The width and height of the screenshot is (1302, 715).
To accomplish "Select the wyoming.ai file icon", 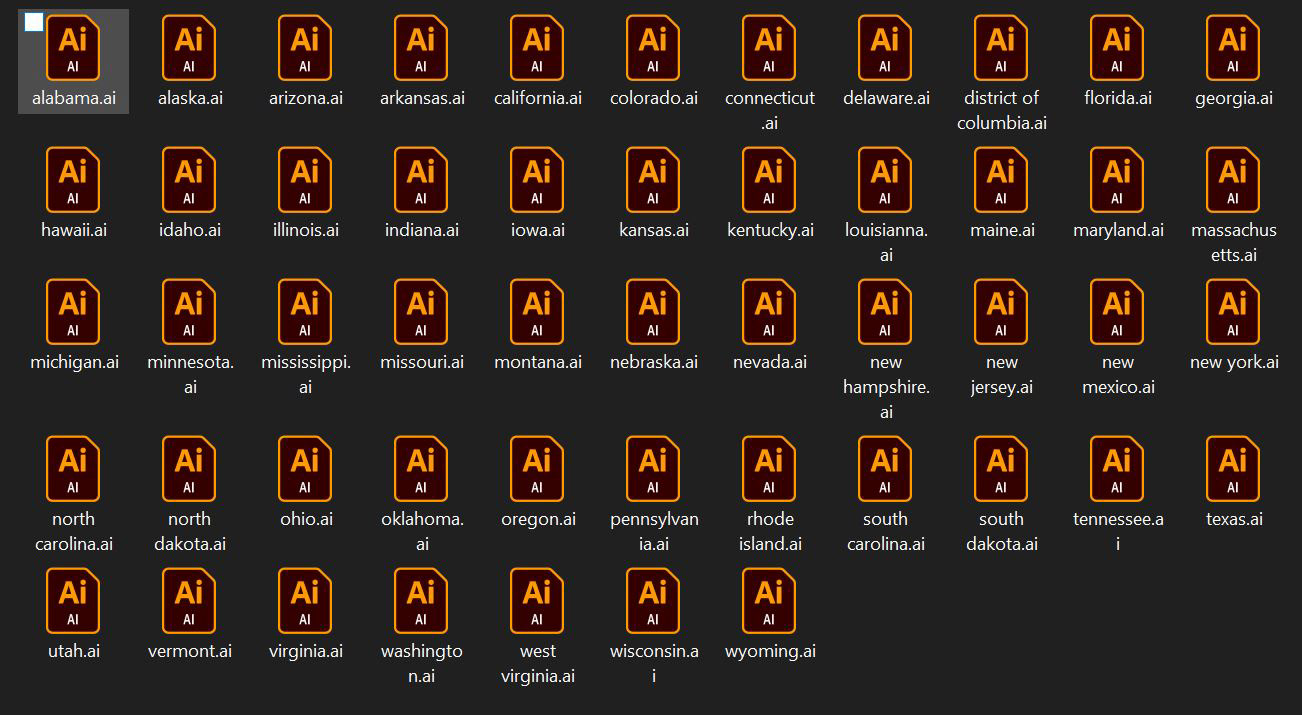I will click(x=769, y=601).
